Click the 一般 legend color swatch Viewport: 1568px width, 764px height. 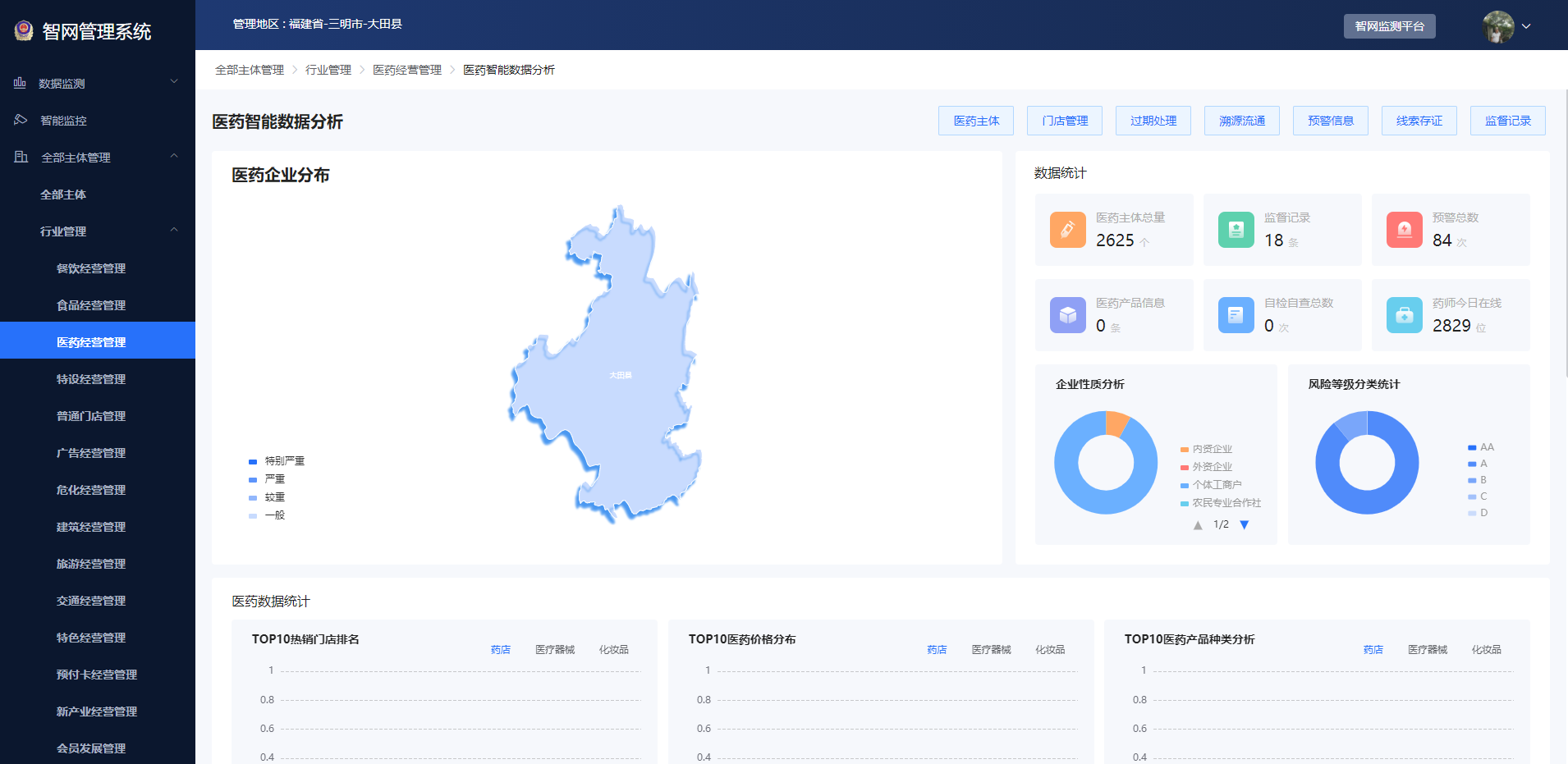(x=253, y=515)
